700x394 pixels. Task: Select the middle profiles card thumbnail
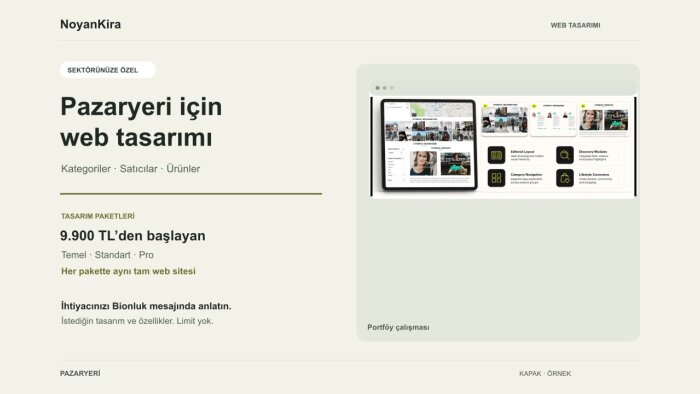pos(553,119)
